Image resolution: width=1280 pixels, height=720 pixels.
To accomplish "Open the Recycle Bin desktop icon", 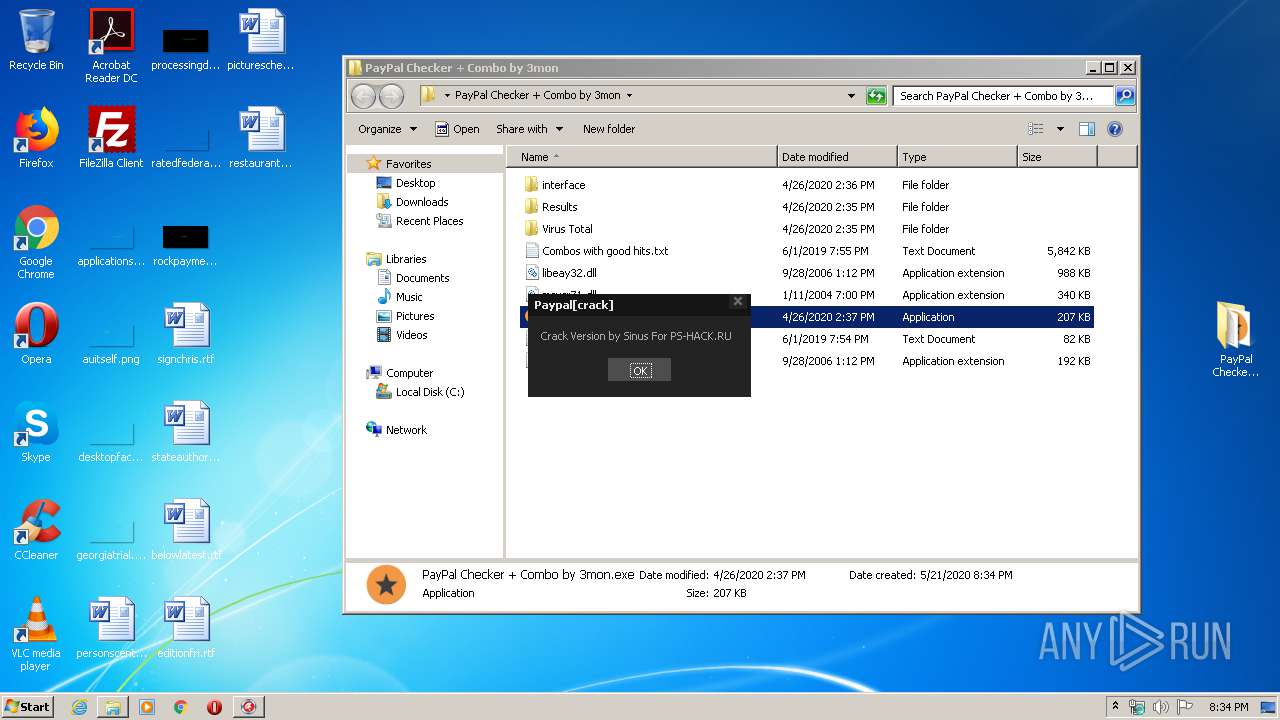I will coord(36,41).
